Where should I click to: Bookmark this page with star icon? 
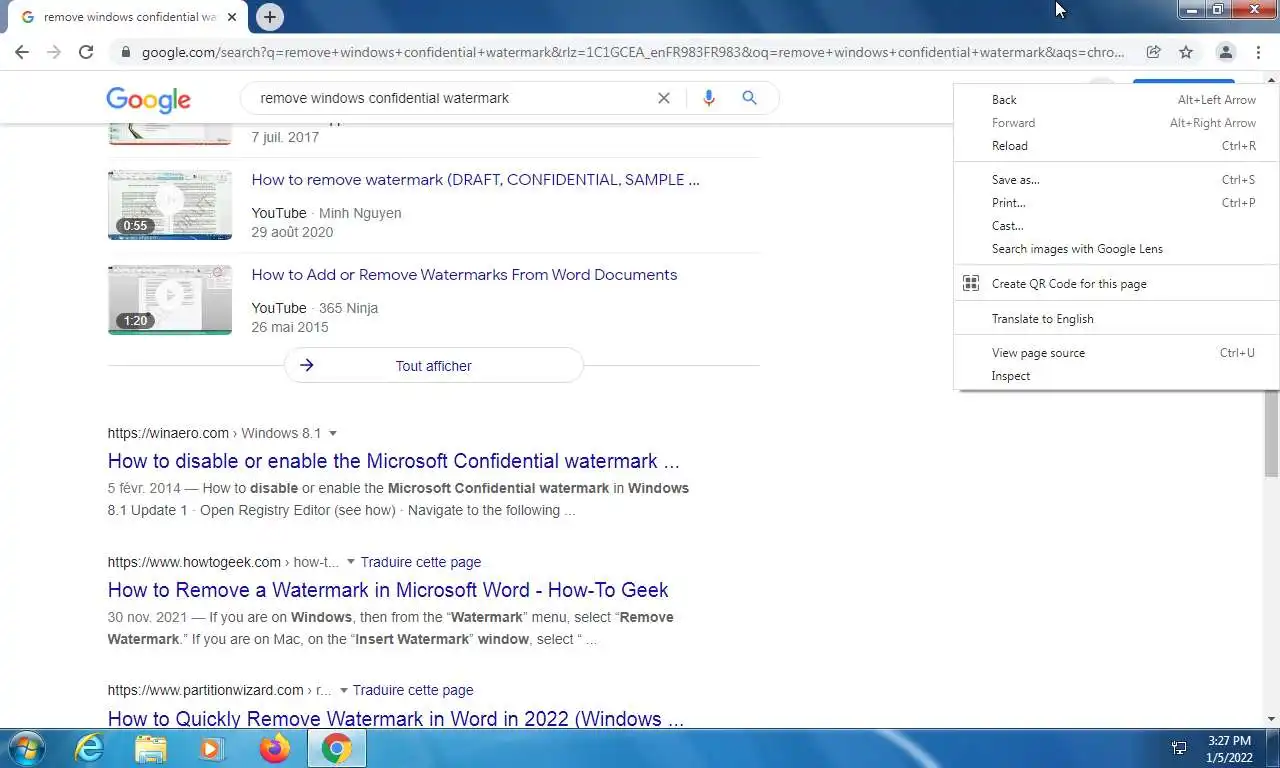(x=1186, y=52)
